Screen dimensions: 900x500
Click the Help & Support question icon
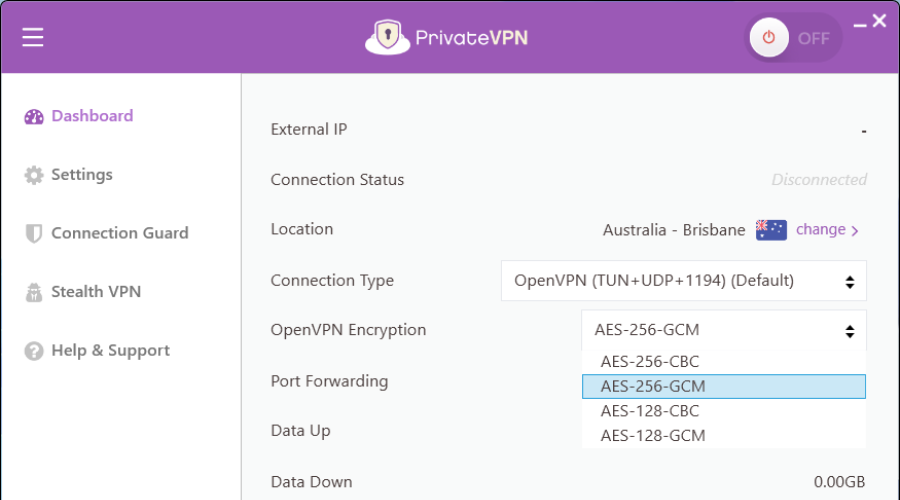(34, 351)
